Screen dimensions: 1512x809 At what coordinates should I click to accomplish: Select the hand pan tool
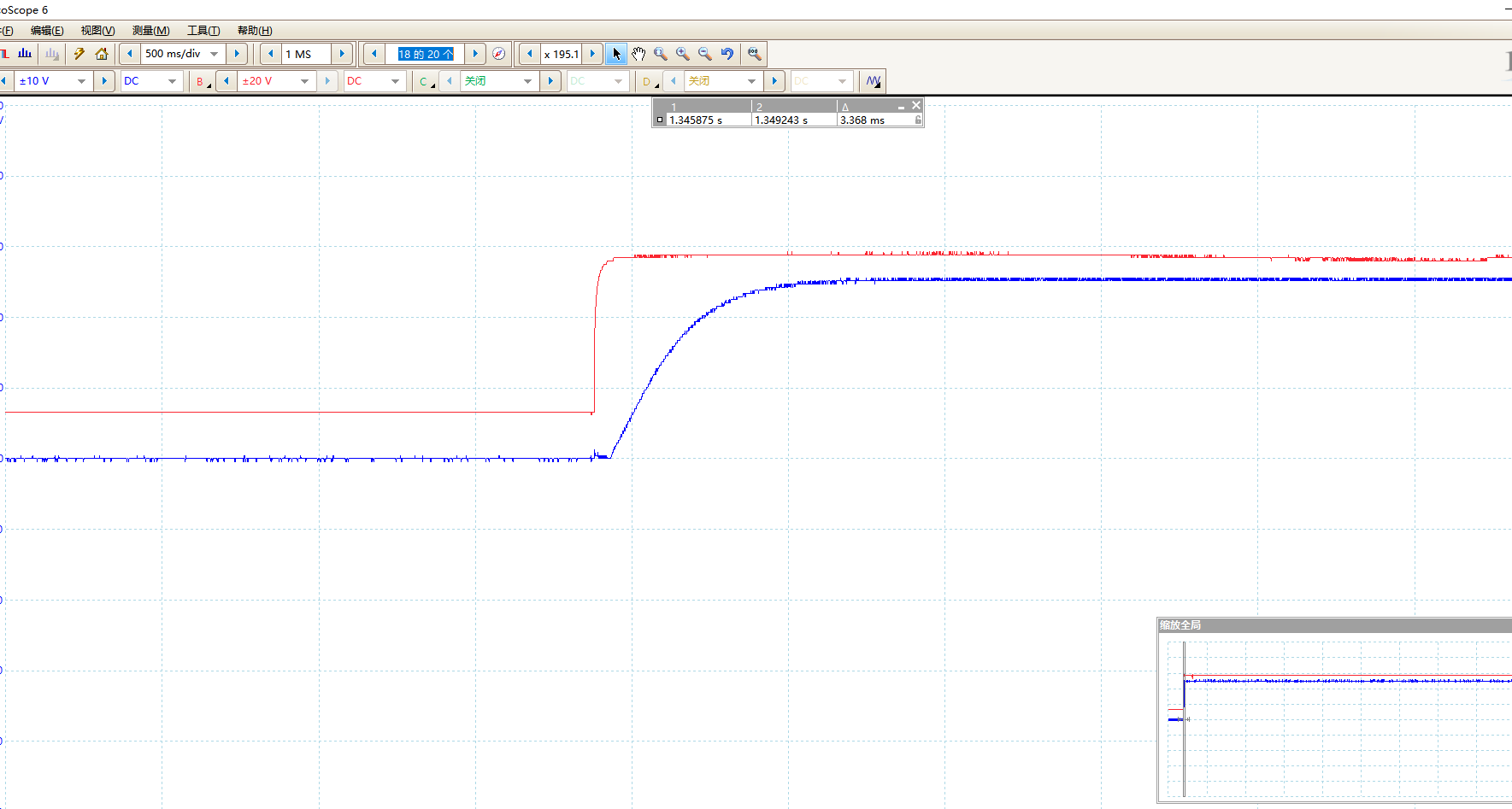pyautogui.click(x=638, y=54)
